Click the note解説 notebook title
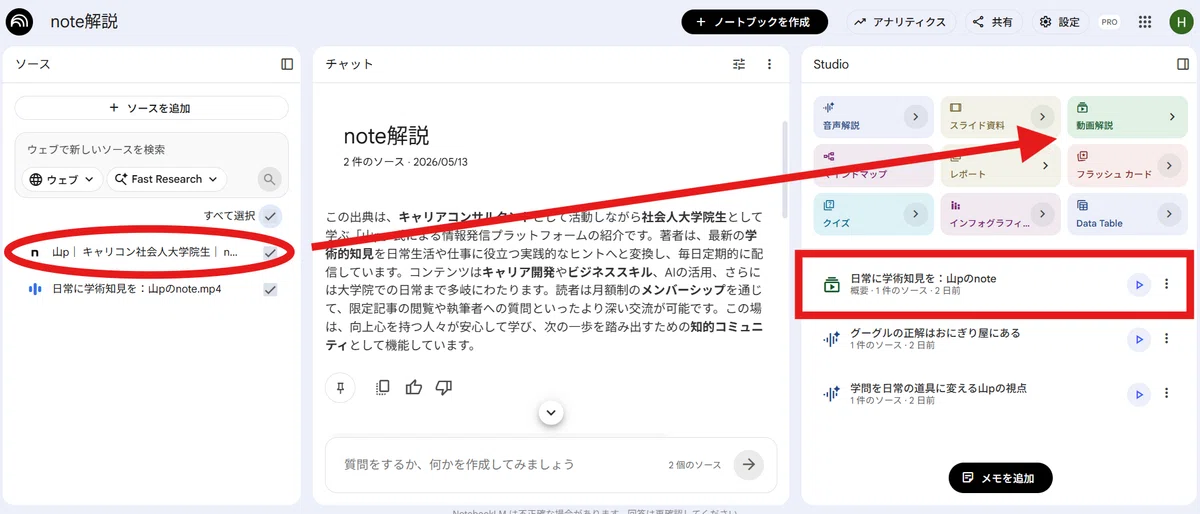 pyautogui.click(x=85, y=21)
